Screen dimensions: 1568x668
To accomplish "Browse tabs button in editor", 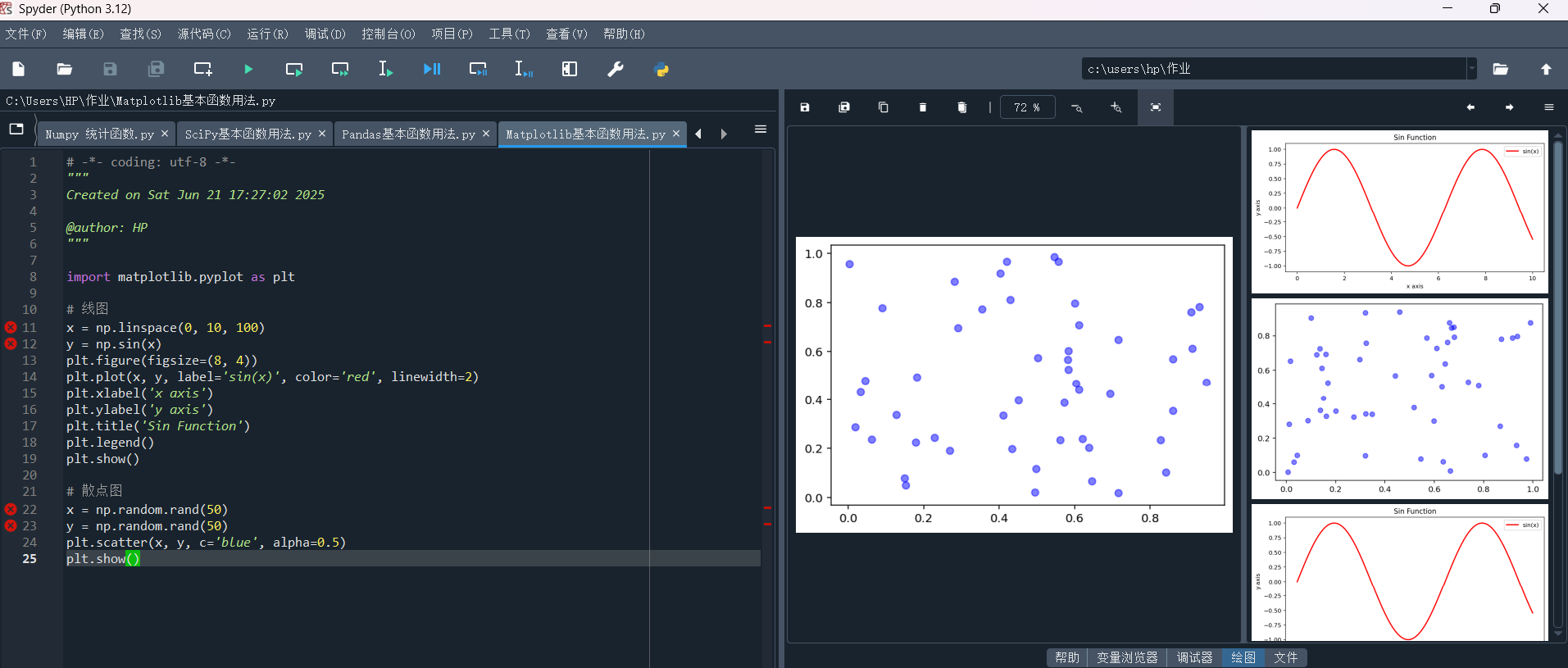I will pos(16,130).
